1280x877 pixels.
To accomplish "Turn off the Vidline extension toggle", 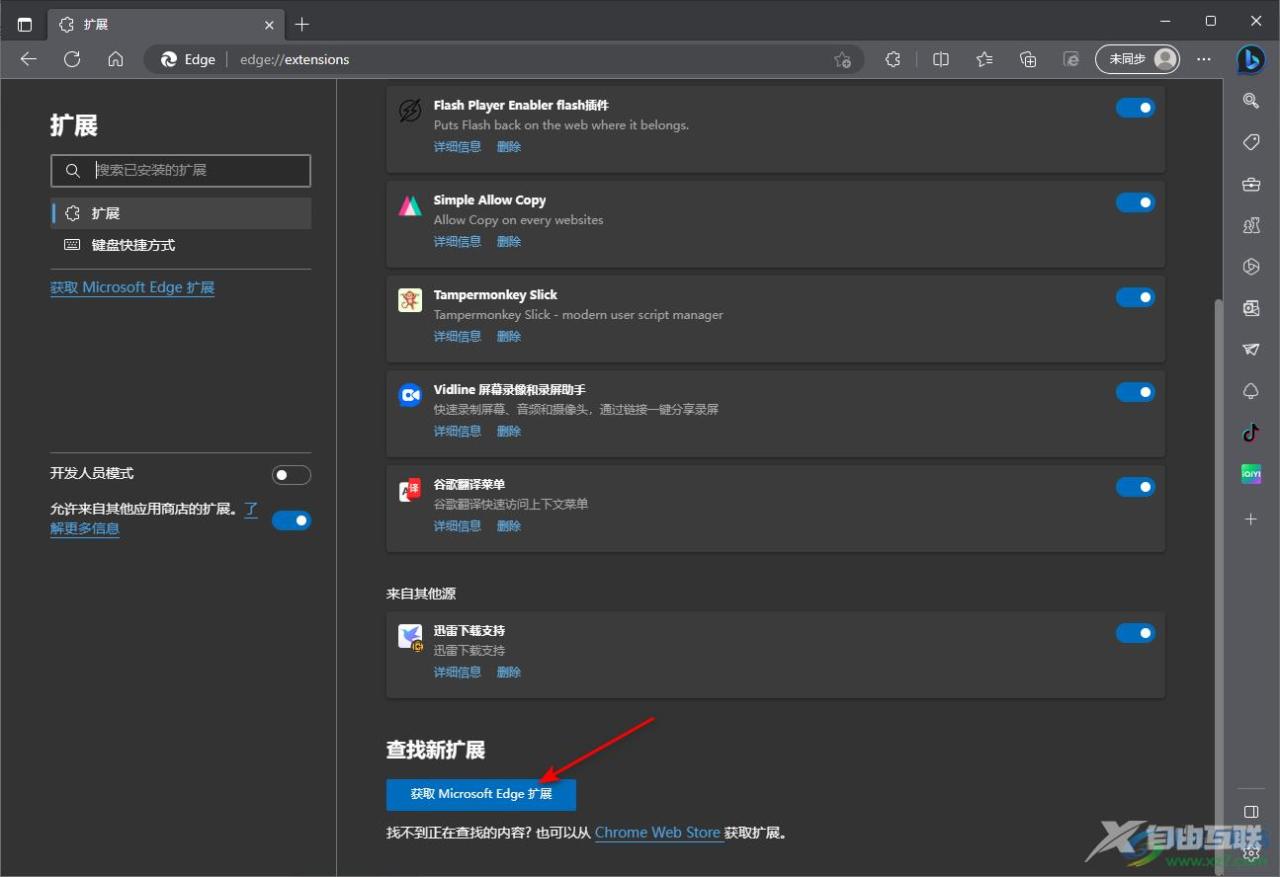I will pos(1135,392).
